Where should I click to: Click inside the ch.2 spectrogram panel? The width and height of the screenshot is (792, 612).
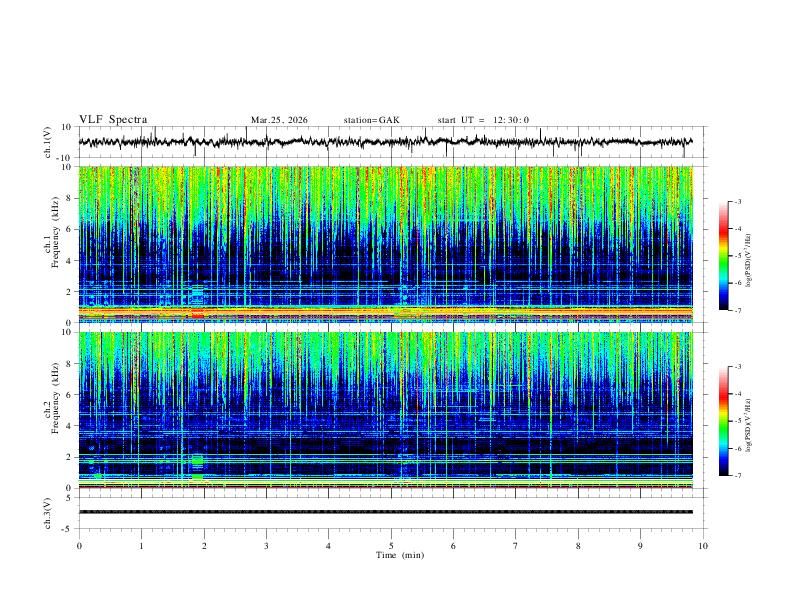click(386, 410)
